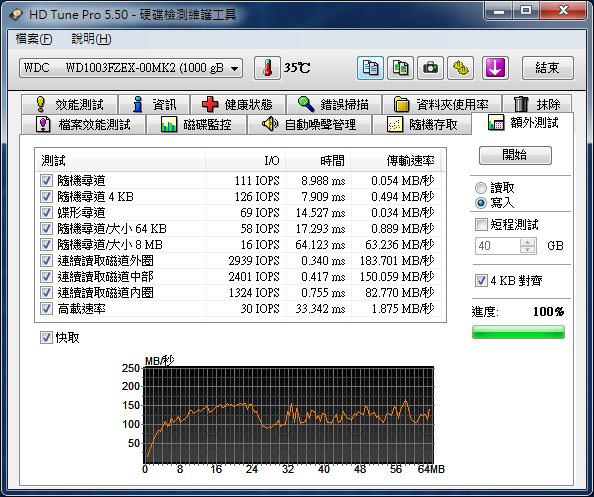Click bar chart icon on 磁碟監控 tab
Screen dimensions: 594x497
(x=169, y=124)
